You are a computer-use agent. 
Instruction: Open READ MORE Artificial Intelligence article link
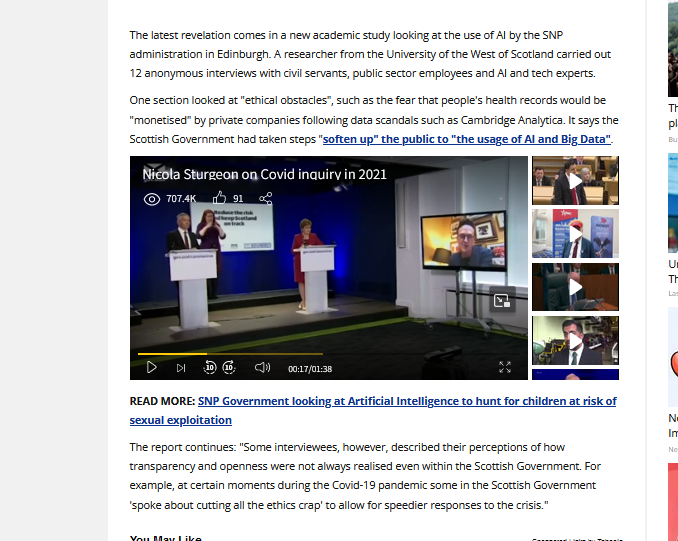[373, 410]
